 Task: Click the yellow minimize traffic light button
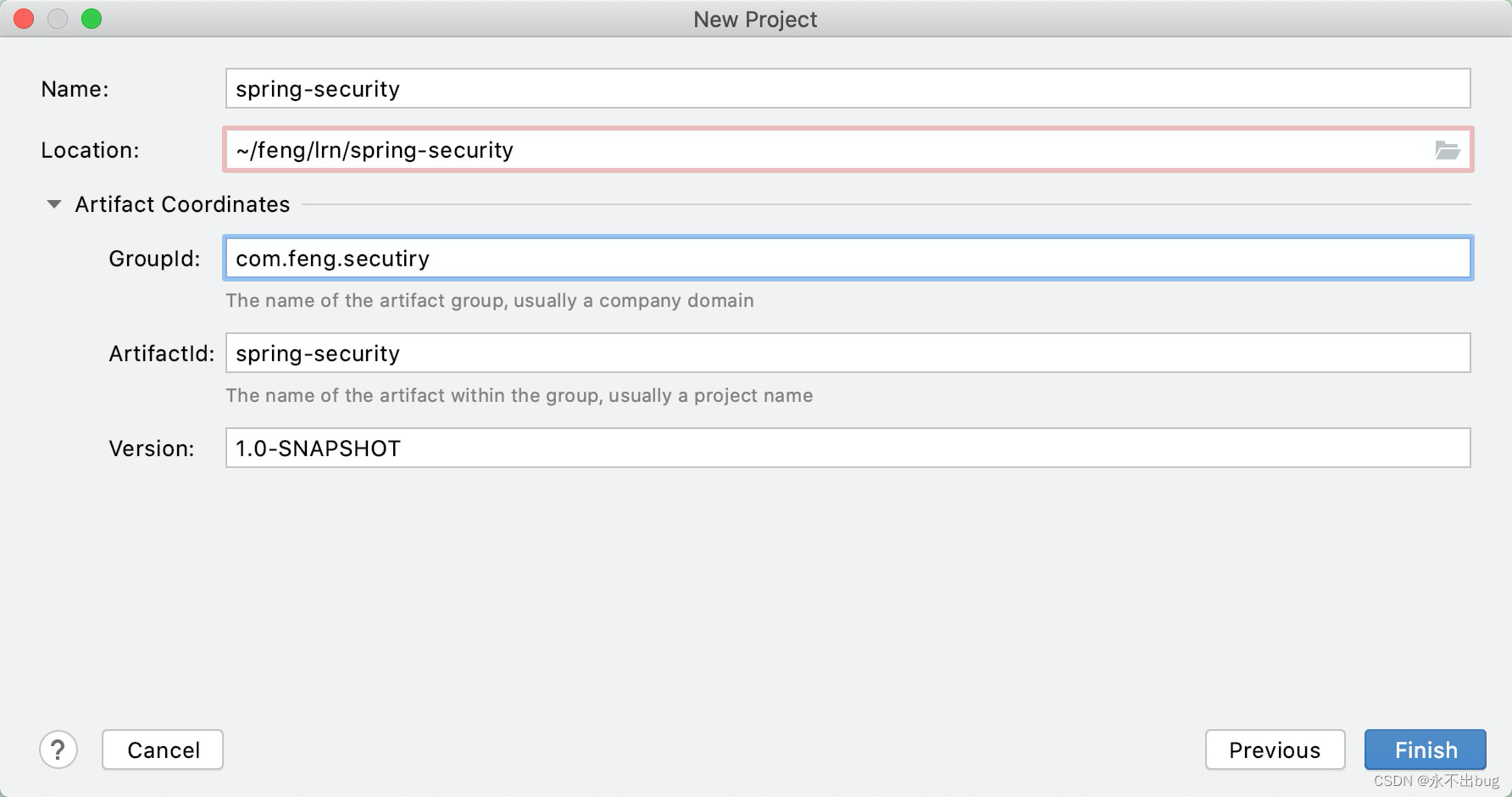click(x=58, y=18)
